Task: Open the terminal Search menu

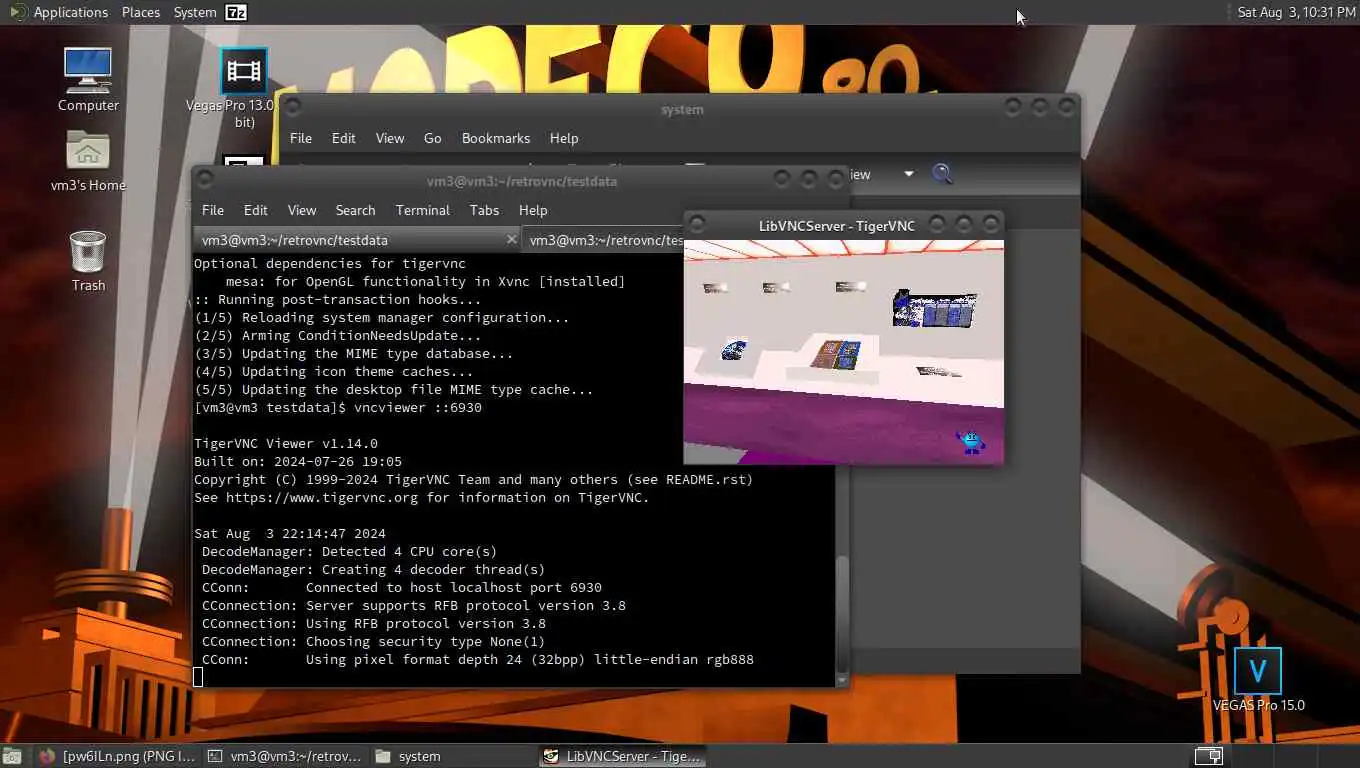Action: pyautogui.click(x=356, y=210)
